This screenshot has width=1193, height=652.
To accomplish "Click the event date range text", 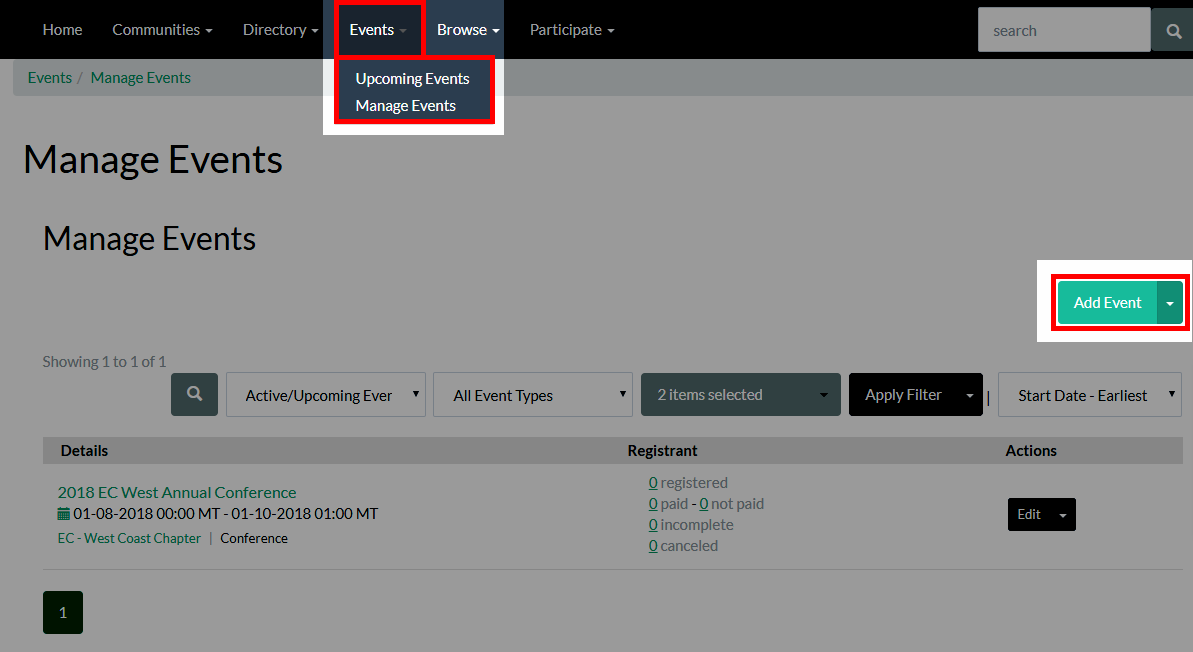I will 226,514.
